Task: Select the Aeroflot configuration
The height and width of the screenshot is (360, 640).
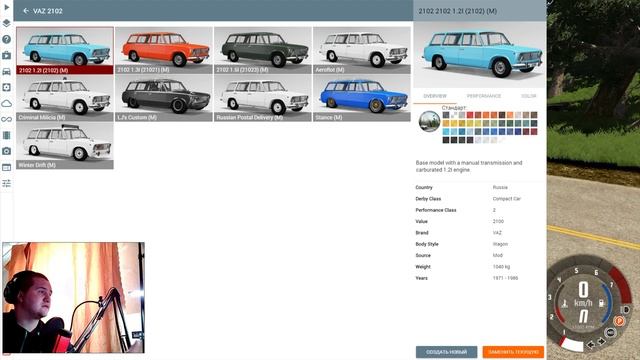Action: click(362, 51)
